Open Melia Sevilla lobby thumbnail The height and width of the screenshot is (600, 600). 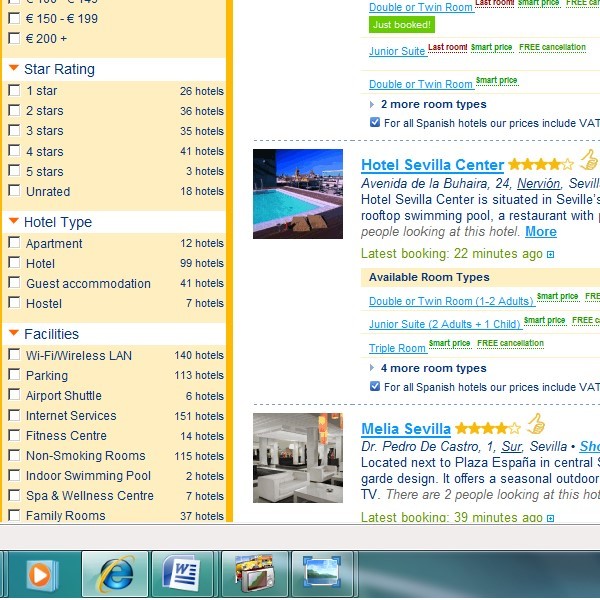(298, 458)
